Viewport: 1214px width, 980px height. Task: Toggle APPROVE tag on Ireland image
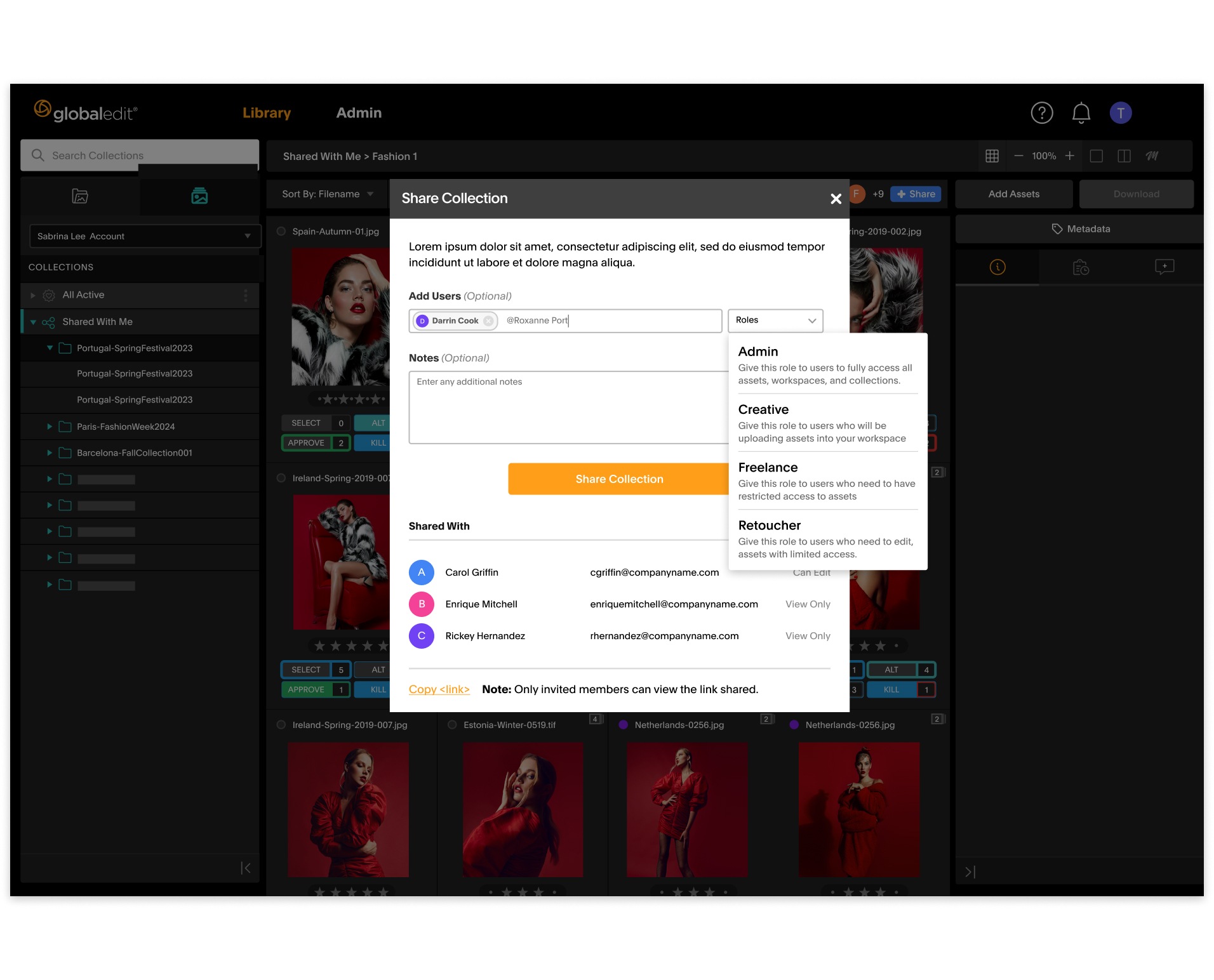coord(315,690)
